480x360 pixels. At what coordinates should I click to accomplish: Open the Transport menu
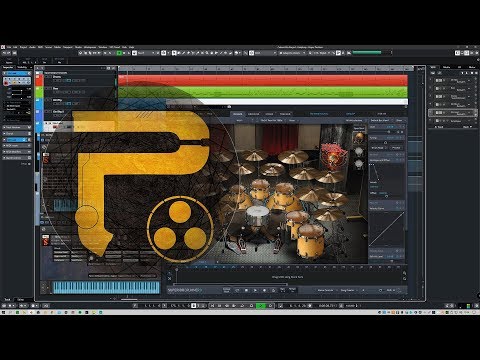[x=68, y=47]
